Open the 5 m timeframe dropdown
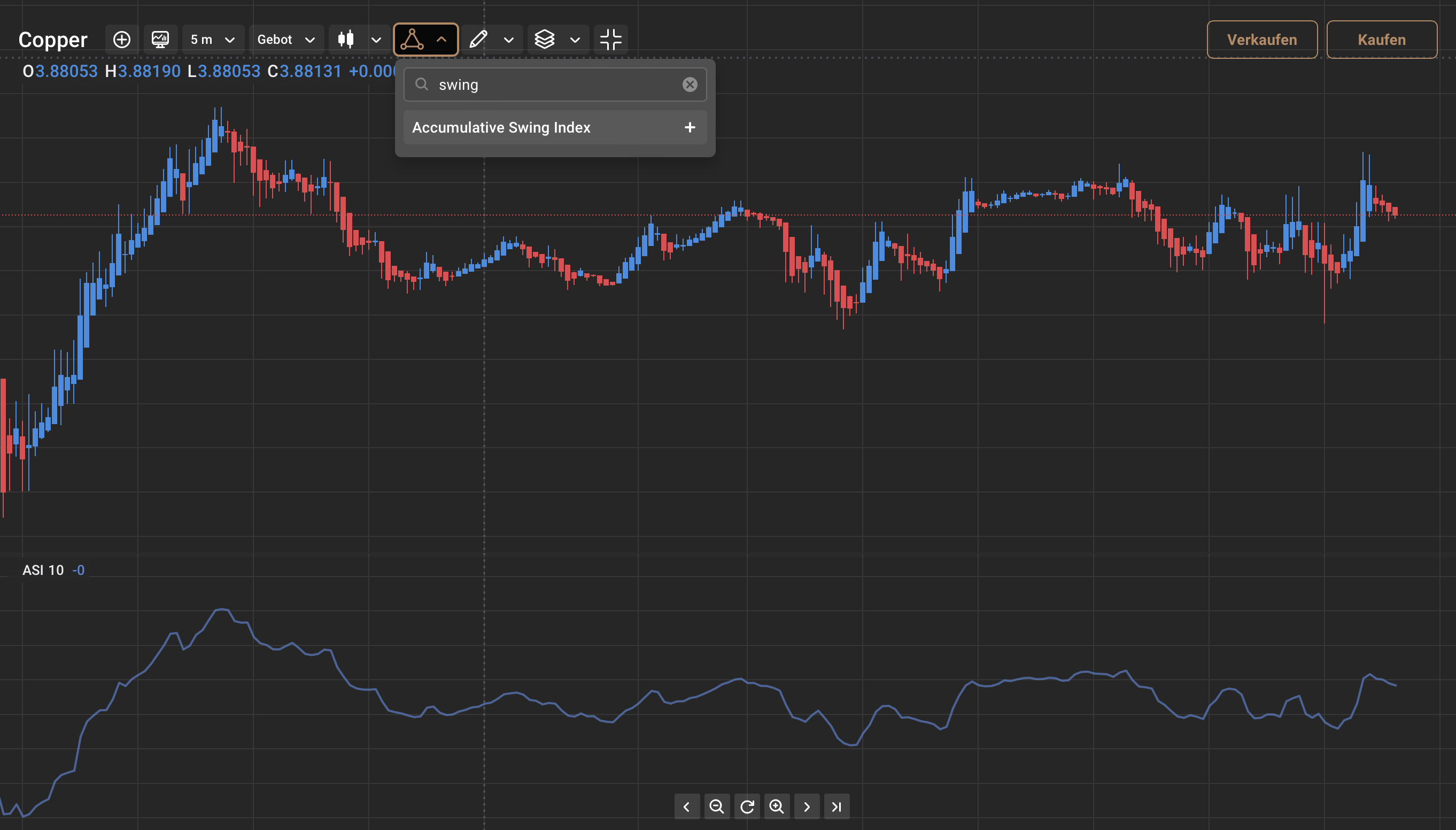 [x=213, y=40]
